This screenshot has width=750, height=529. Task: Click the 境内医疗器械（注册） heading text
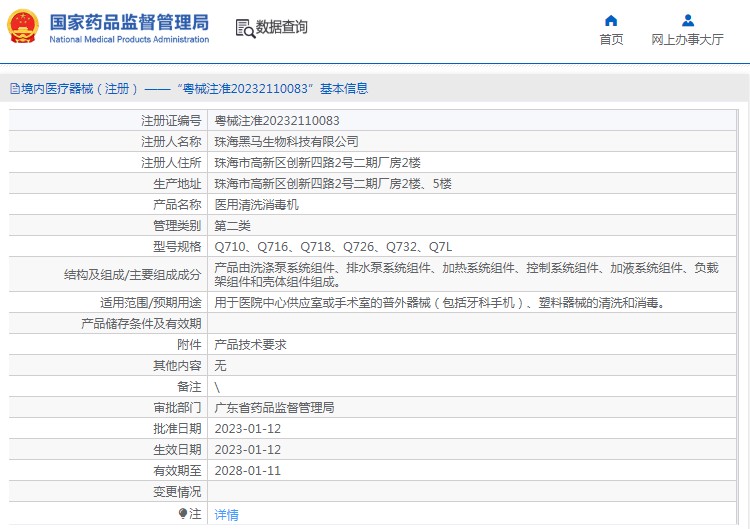(x=80, y=89)
